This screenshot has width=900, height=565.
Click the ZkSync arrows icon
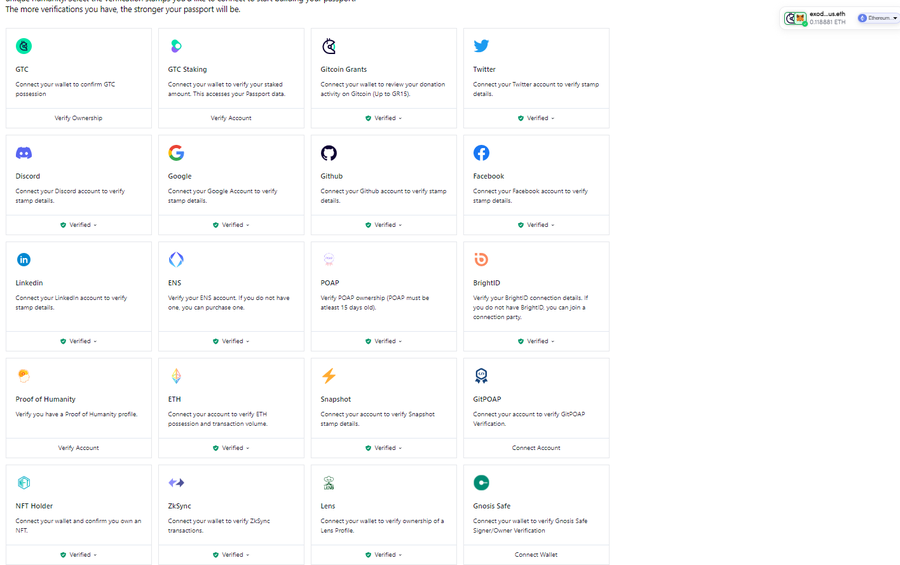click(176, 483)
